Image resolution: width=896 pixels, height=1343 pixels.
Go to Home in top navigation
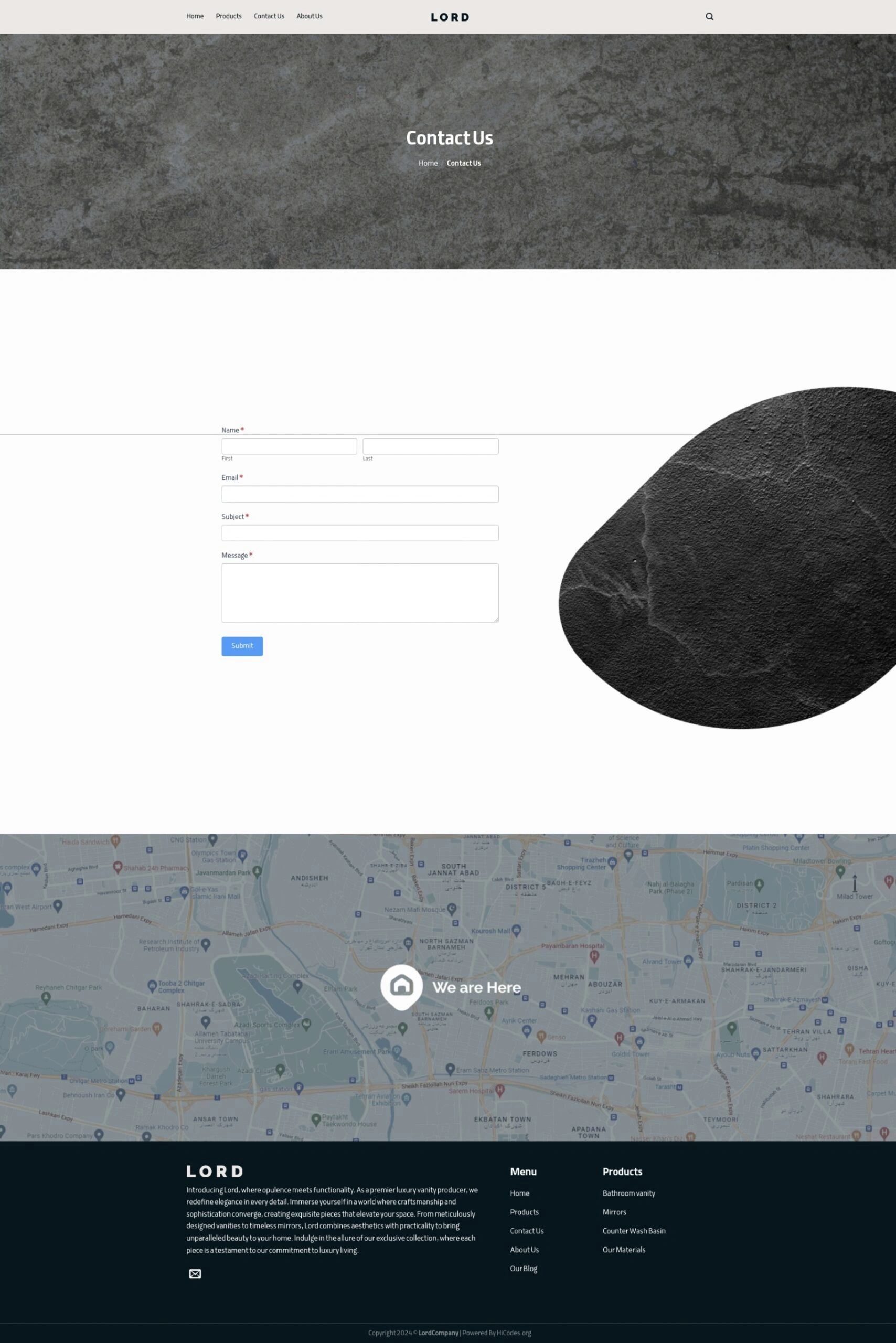coord(195,16)
